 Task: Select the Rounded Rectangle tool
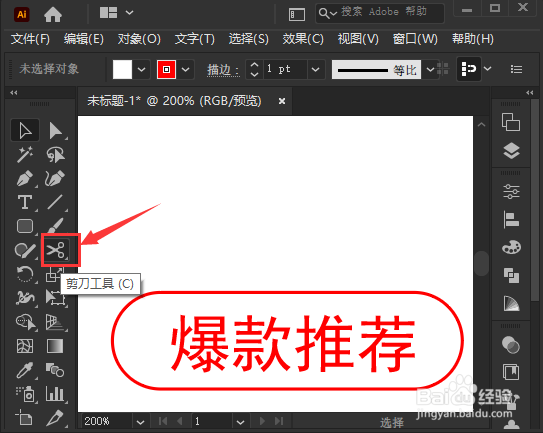click(25, 226)
